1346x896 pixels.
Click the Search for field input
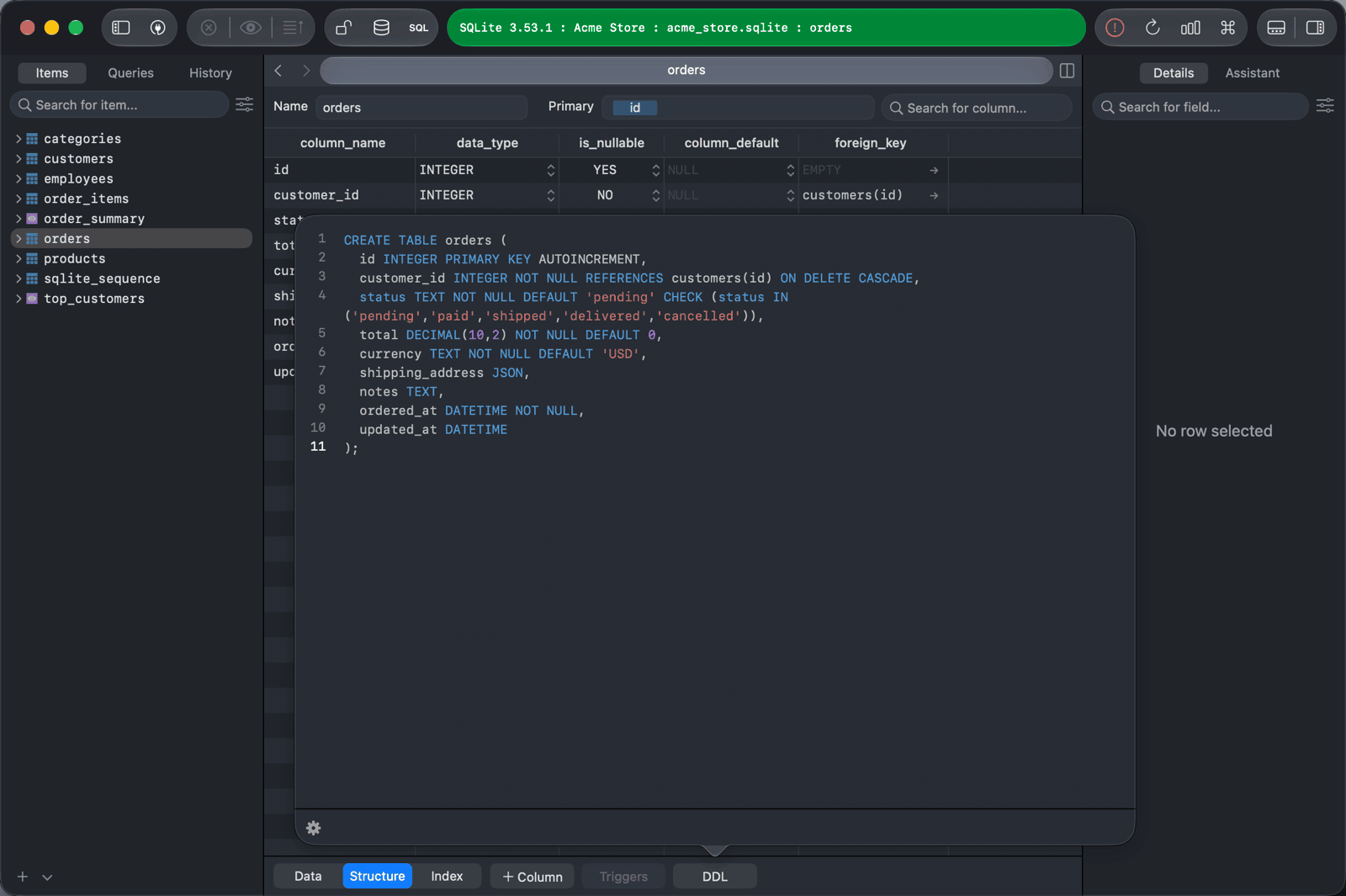pyautogui.click(x=1200, y=107)
